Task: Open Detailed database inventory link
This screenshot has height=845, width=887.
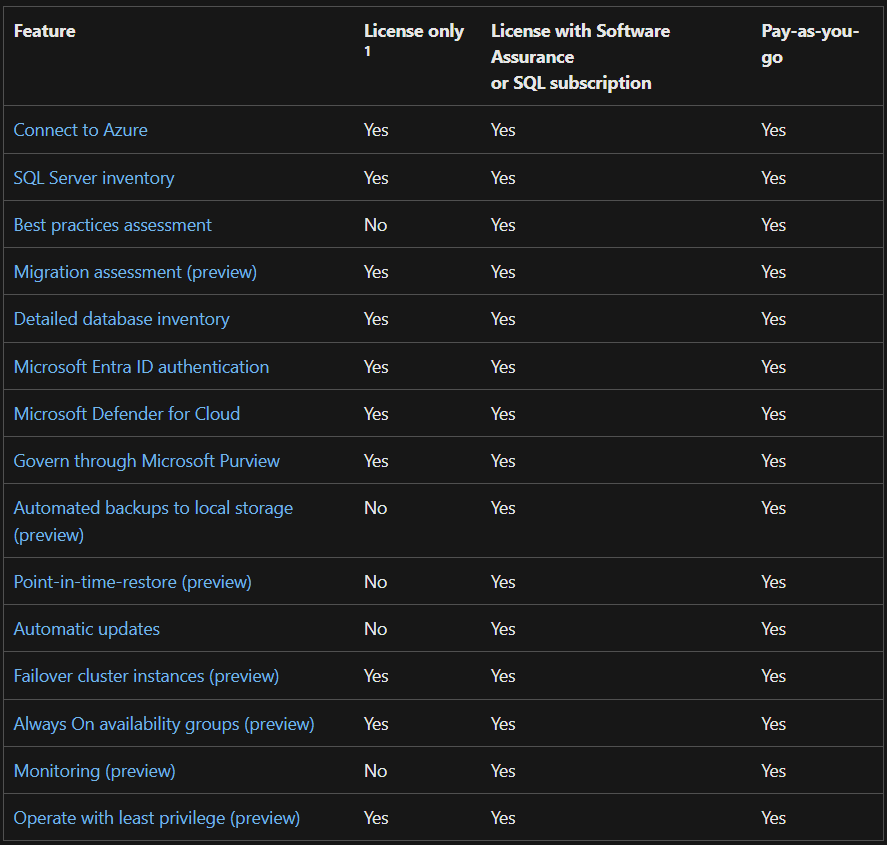Action: (x=121, y=319)
